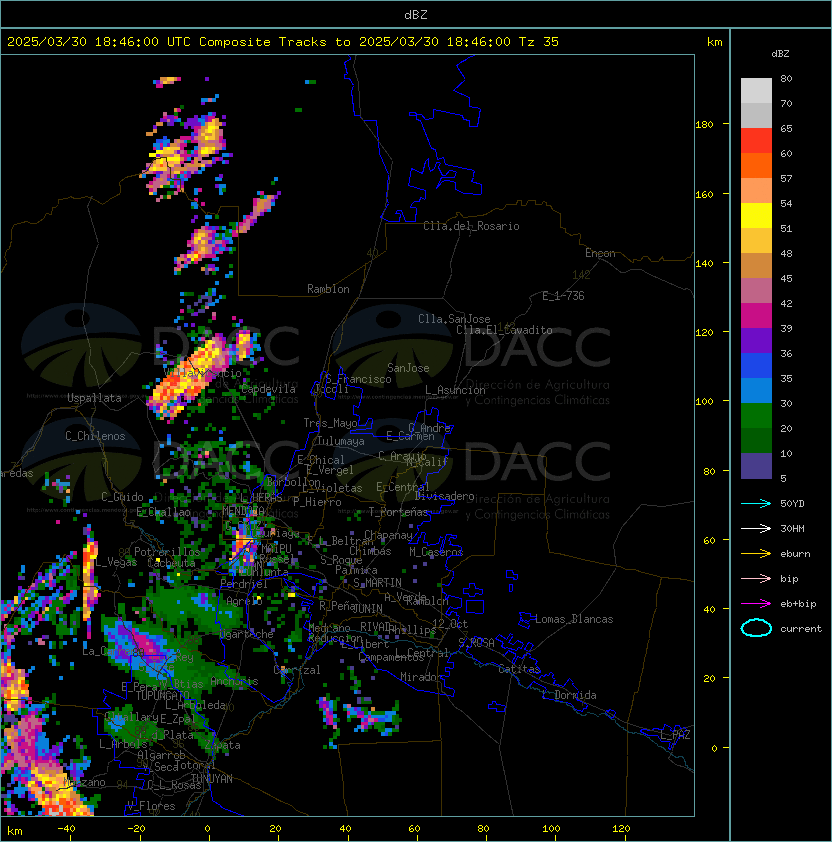Image resolution: width=832 pixels, height=842 pixels.
Task: Click the dBZ heading above the legend
Action: pos(780,54)
